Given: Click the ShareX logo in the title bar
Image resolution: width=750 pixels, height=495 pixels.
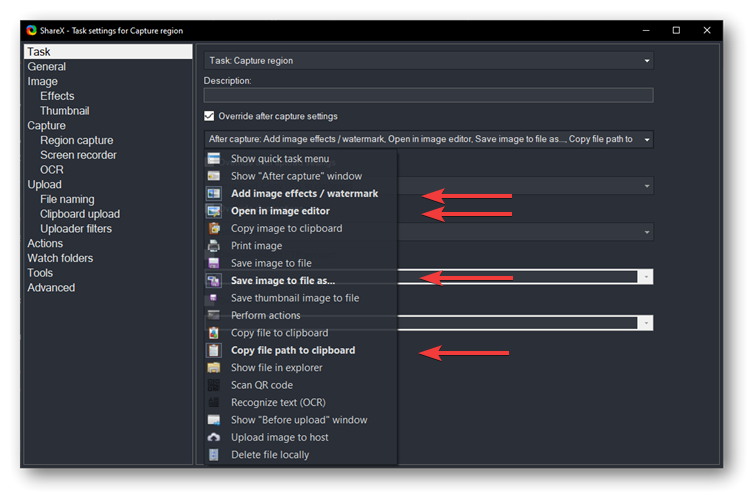Looking at the screenshot, I should (x=32, y=31).
